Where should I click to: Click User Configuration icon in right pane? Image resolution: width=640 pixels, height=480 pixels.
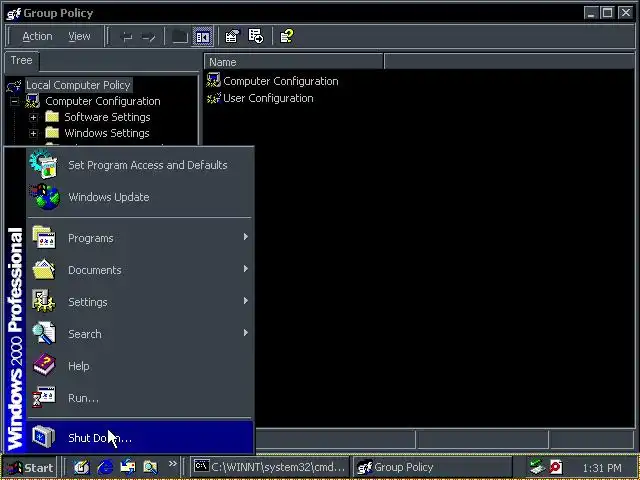point(213,98)
